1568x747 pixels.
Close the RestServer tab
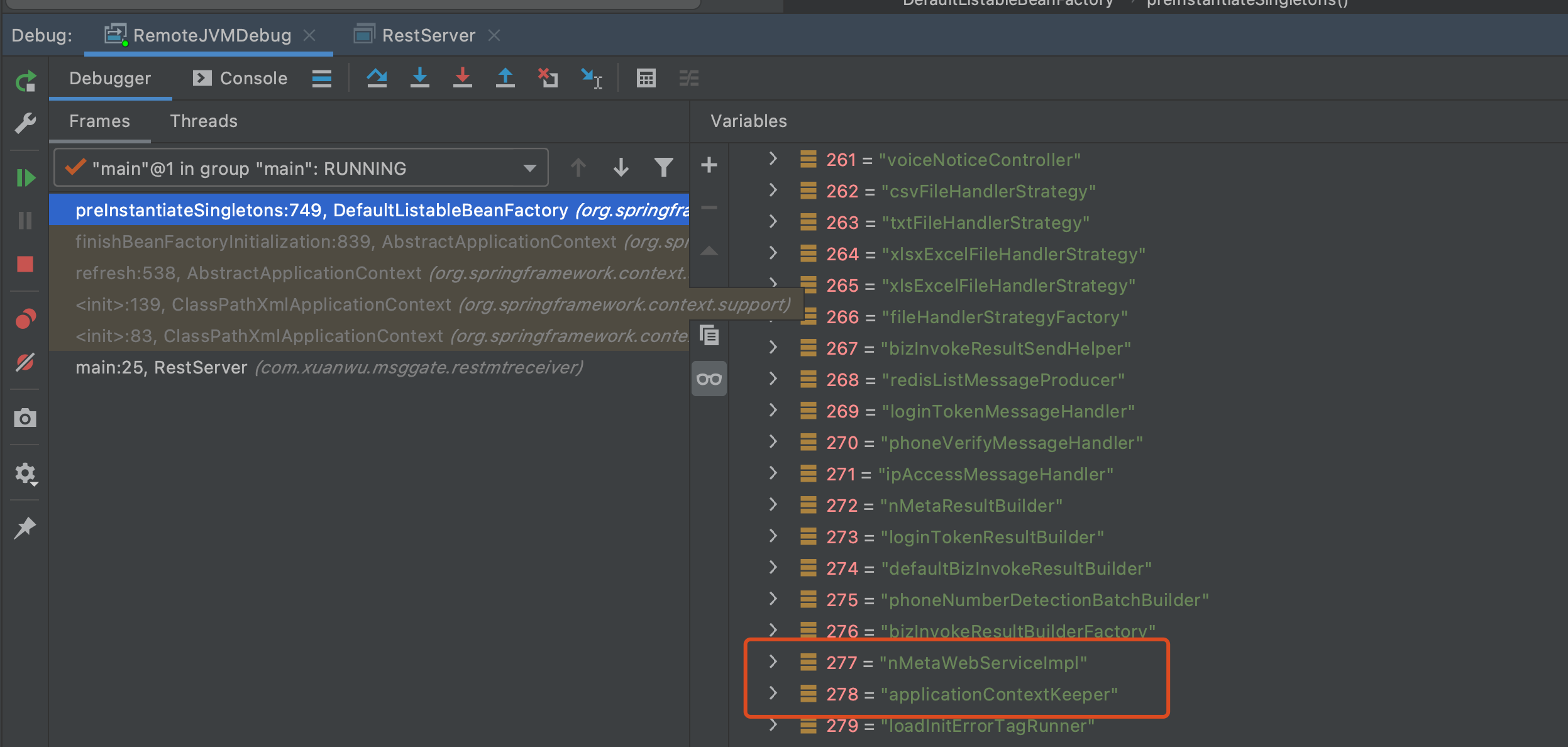point(495,35)
